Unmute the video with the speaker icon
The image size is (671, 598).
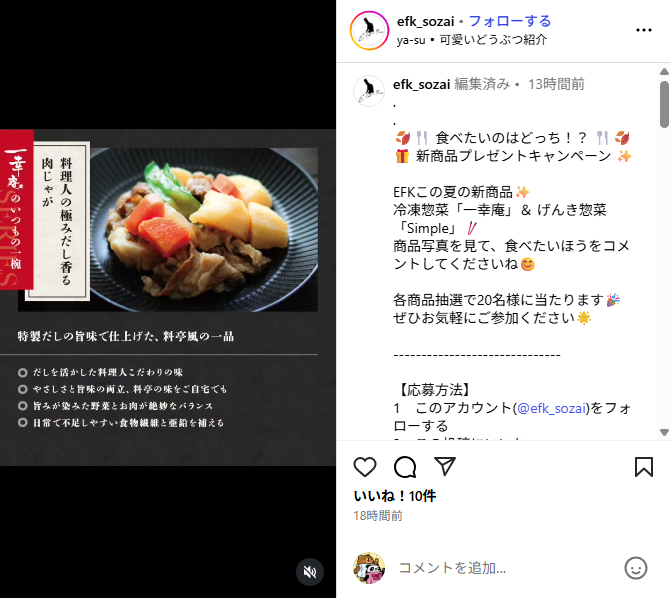tap(310, 572)
